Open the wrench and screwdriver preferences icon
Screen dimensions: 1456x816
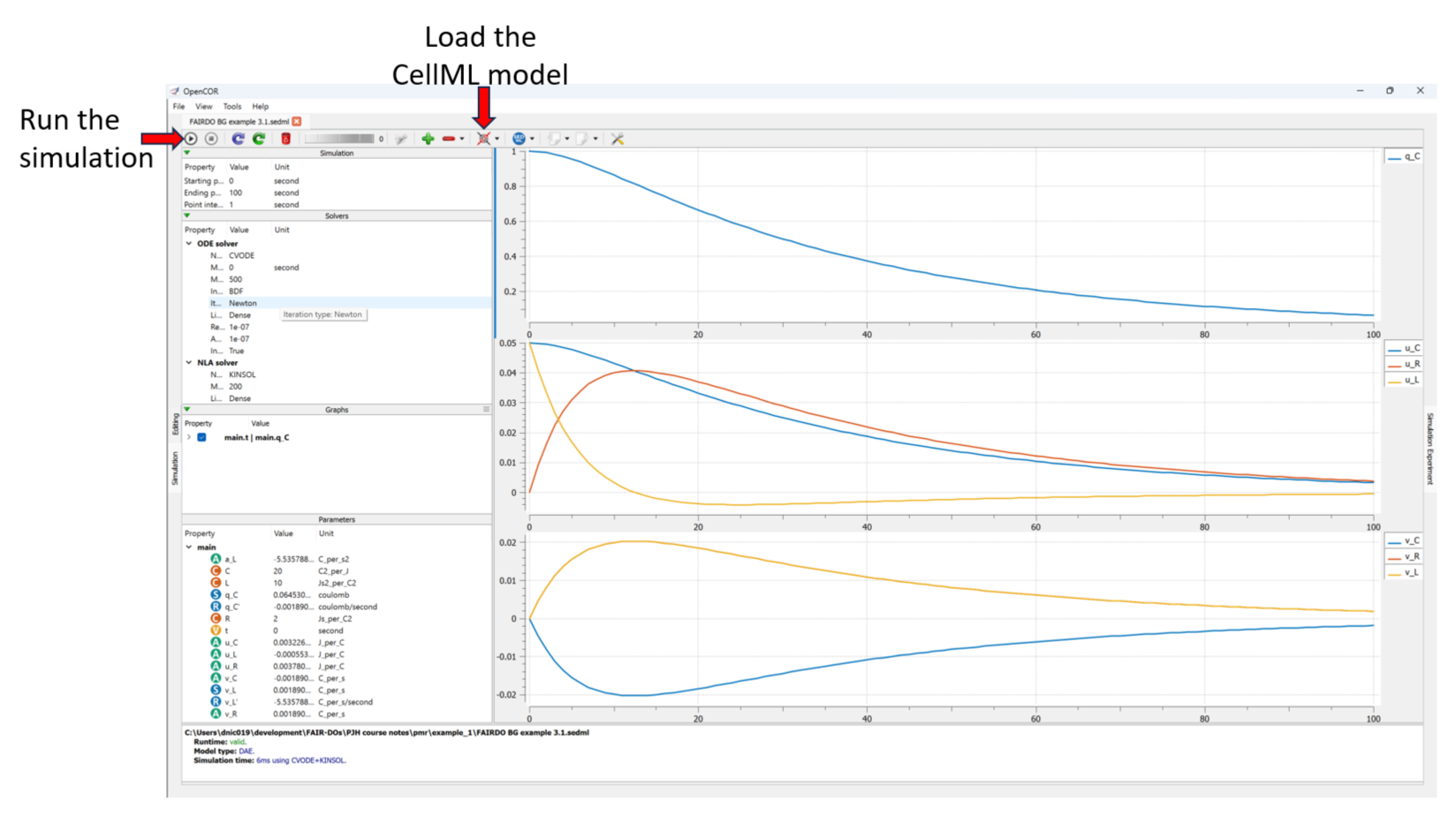(618, 139)
